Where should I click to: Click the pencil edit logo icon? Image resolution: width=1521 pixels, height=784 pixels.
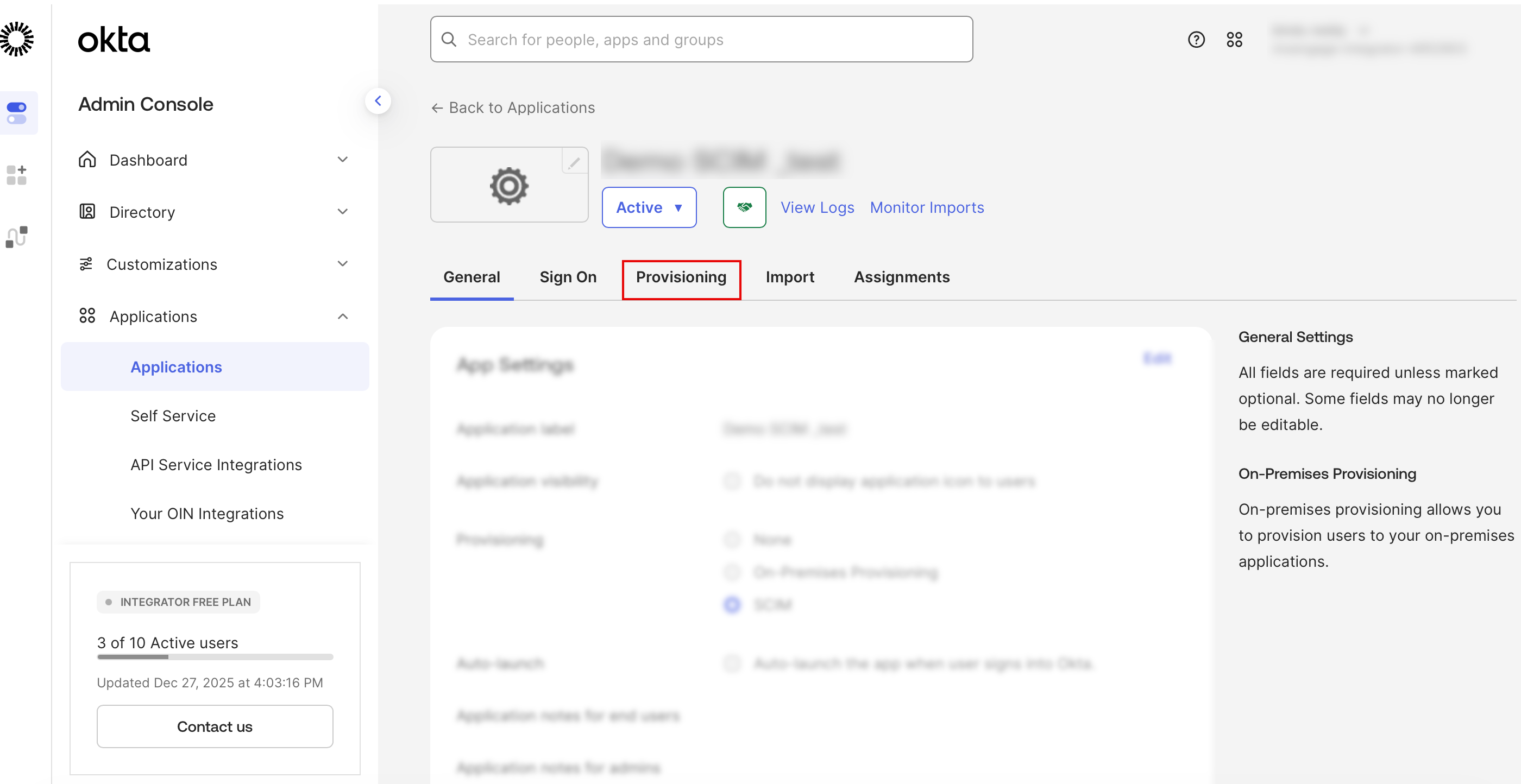[574, 162]
